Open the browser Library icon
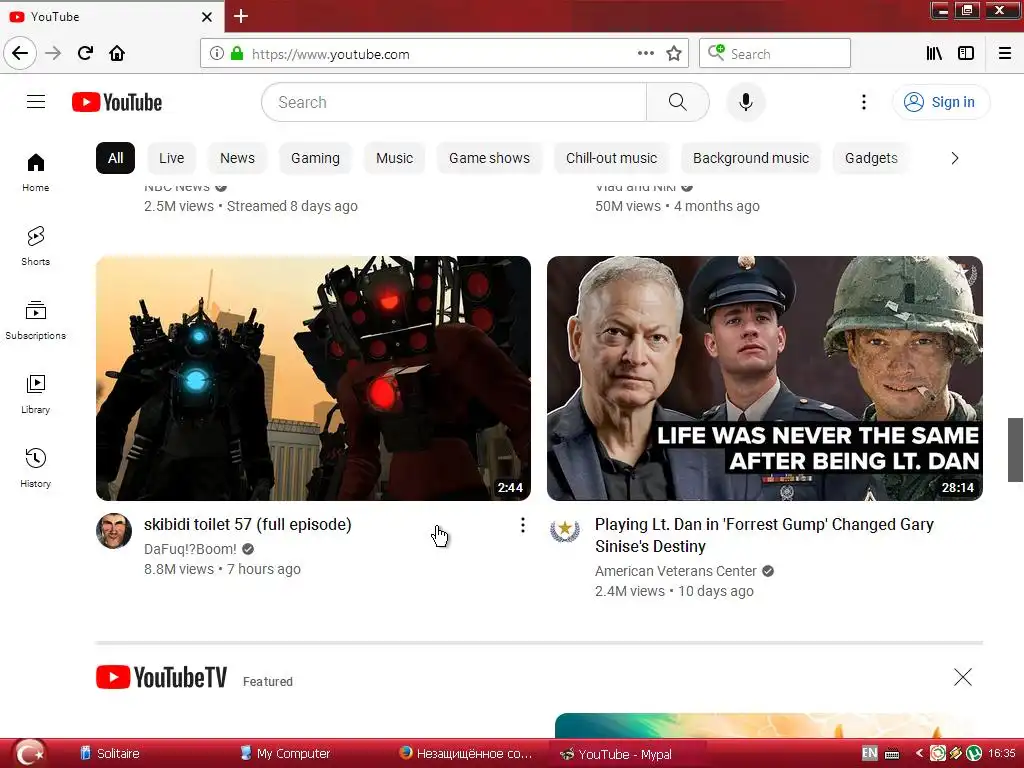 tap(935, 54)
